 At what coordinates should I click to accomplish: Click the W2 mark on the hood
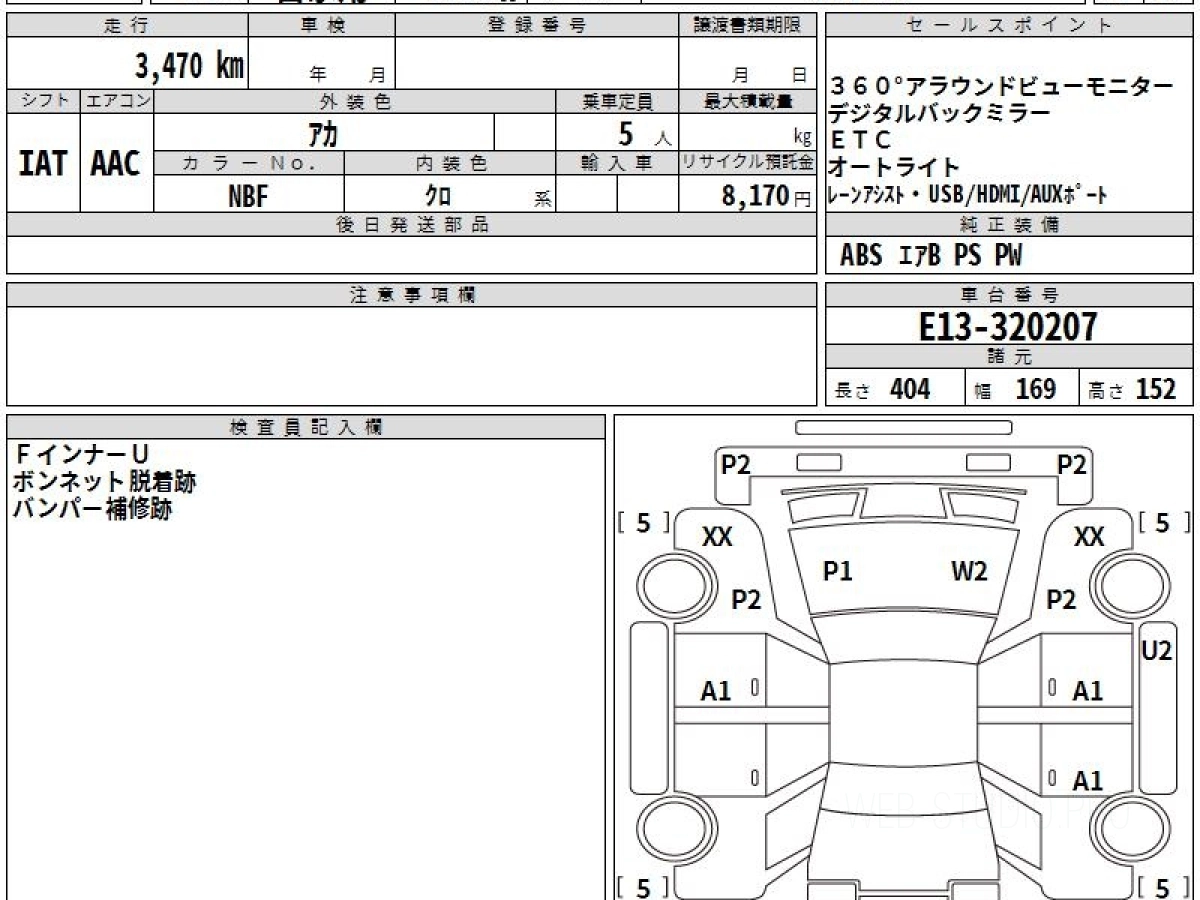pos(969,571)
